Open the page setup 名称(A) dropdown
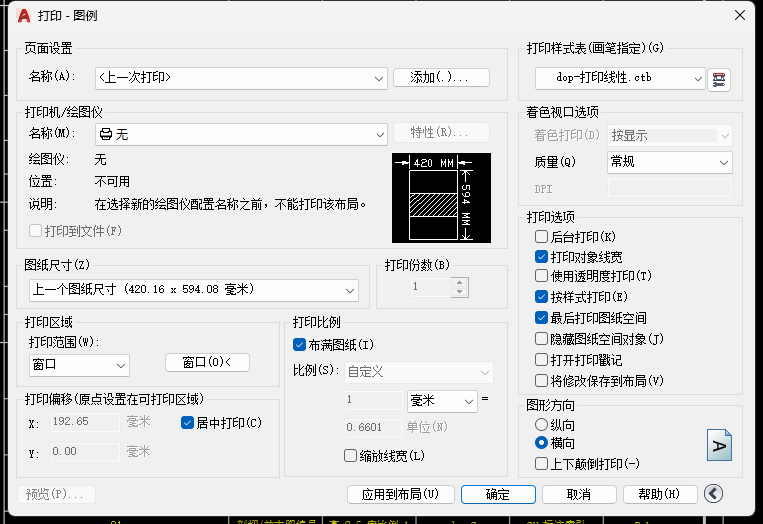 click(x=241, y=78)
